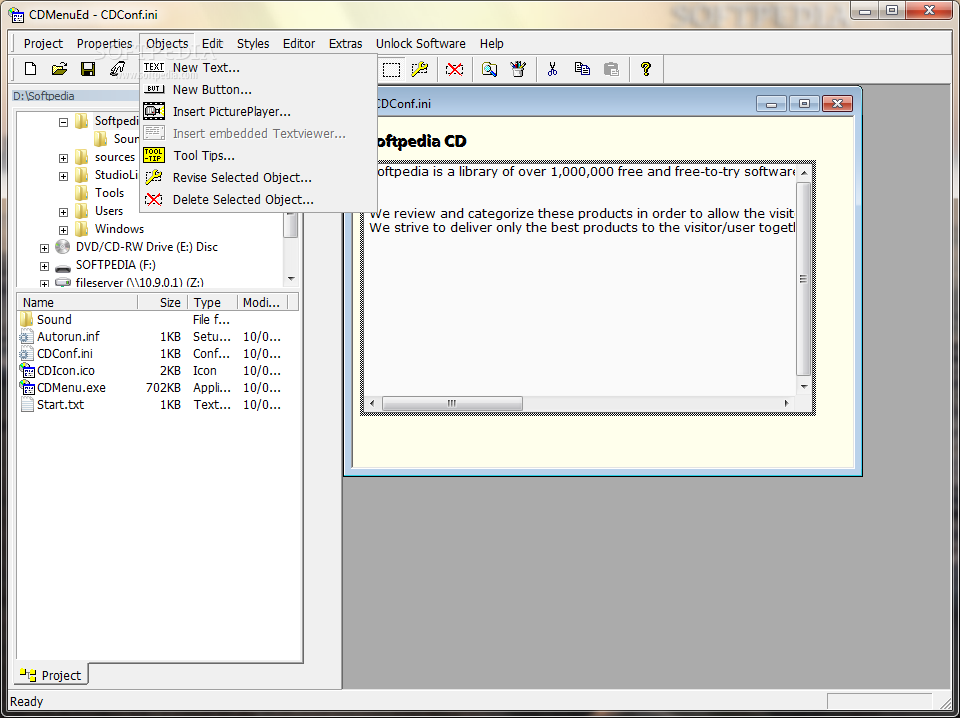Expand the sources folder tree node
Viewport: 960px width, 718px height.
(63, 159)
